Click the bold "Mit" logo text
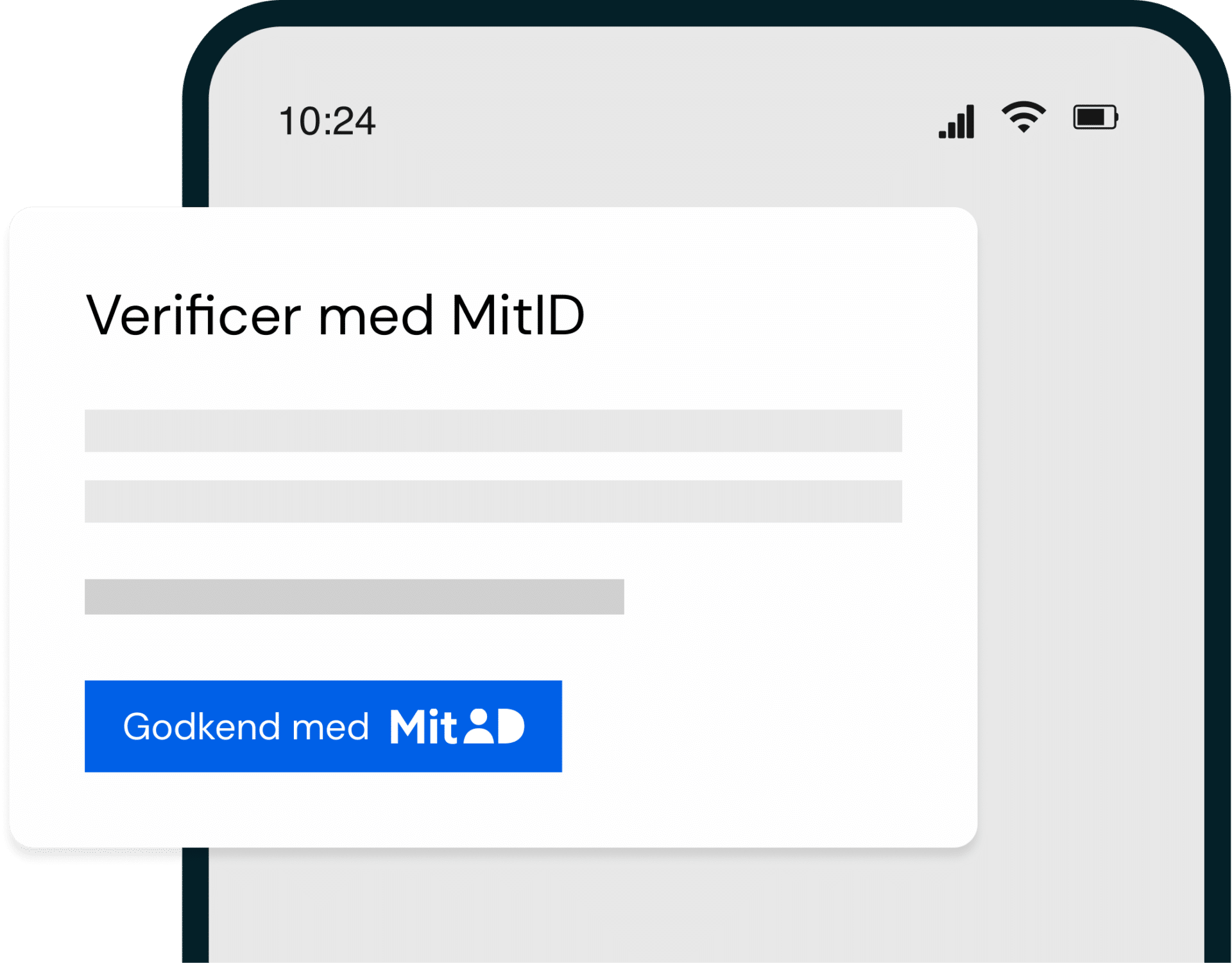The width and height of the screenshot is (1232, 963). pyautogui.click(x=422, y=727)
